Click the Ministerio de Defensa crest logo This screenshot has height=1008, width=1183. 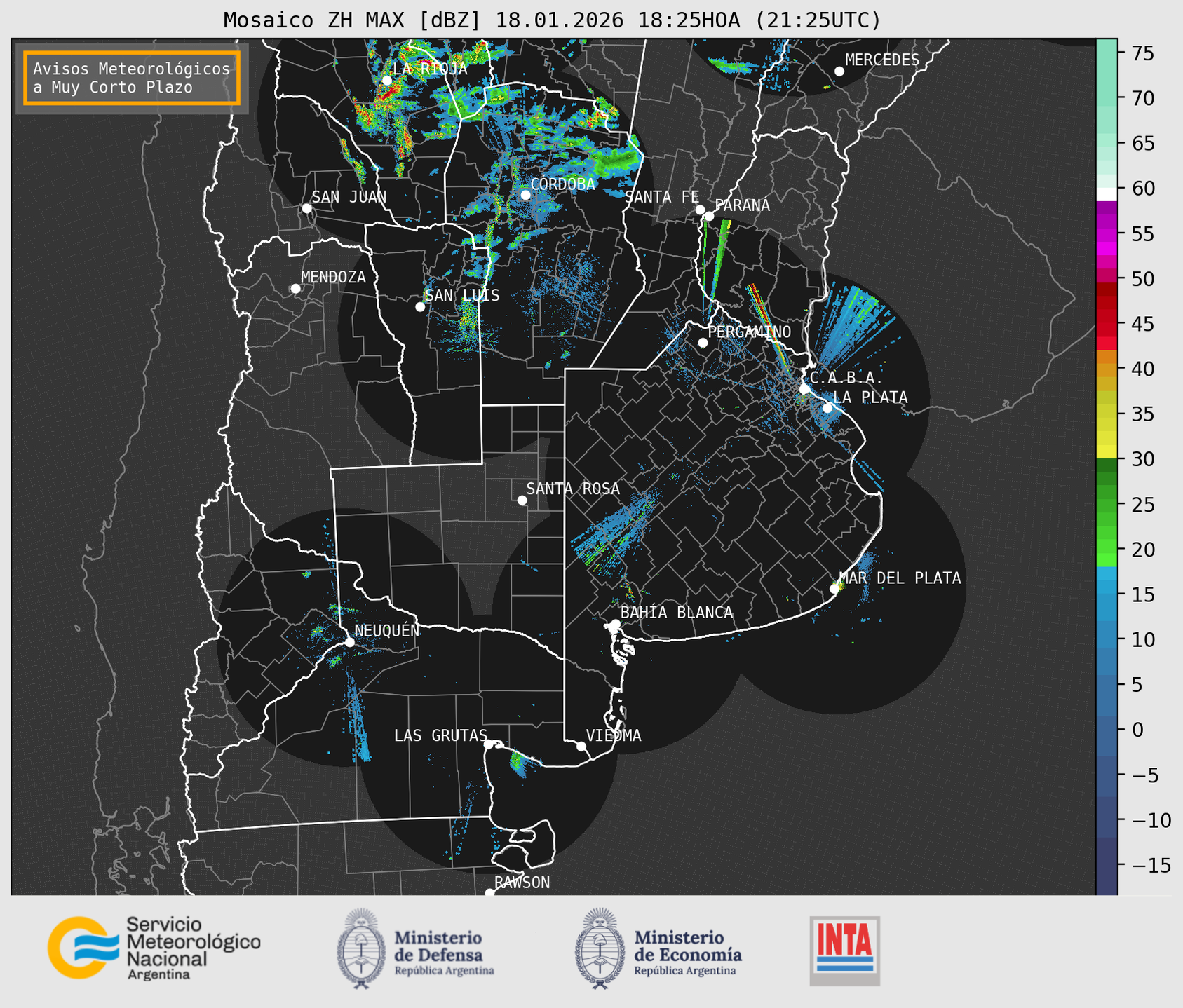tap(362, 948)
